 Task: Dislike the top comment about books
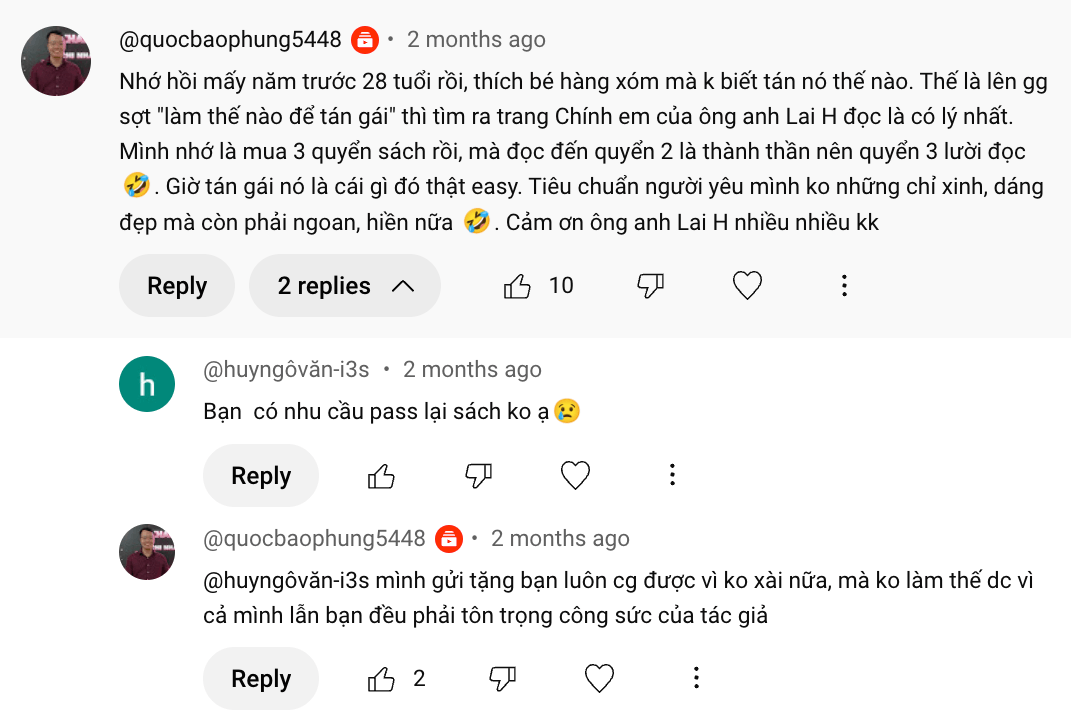[651, 287]
